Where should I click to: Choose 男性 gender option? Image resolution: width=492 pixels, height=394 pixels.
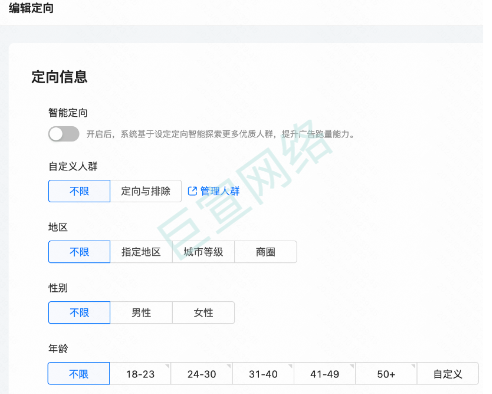point(141,313)
